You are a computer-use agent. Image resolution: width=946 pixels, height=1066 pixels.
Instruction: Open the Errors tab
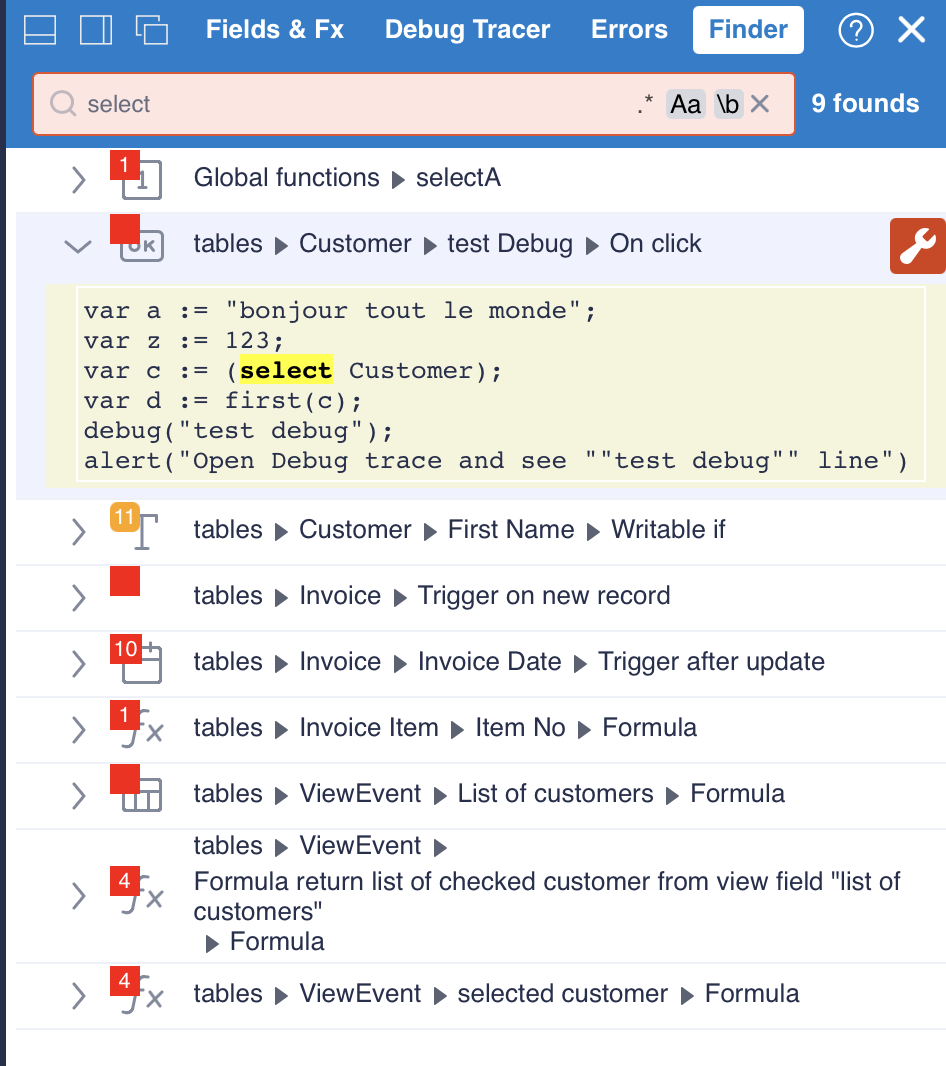coord(629,30)
